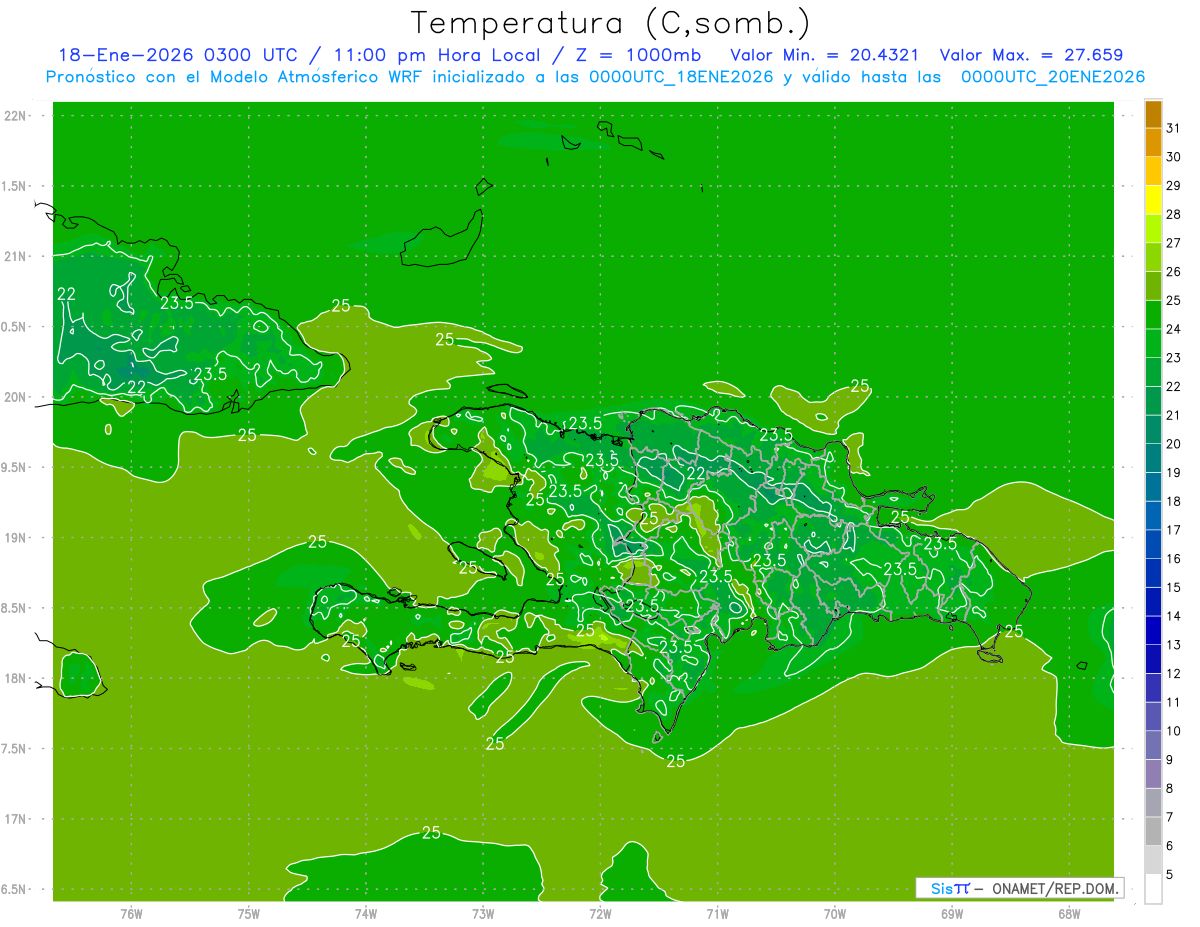Click the "22" contour label over central Hispaniola
The height and width of the screenshot is (927, 1200).
tap(696, 472)
